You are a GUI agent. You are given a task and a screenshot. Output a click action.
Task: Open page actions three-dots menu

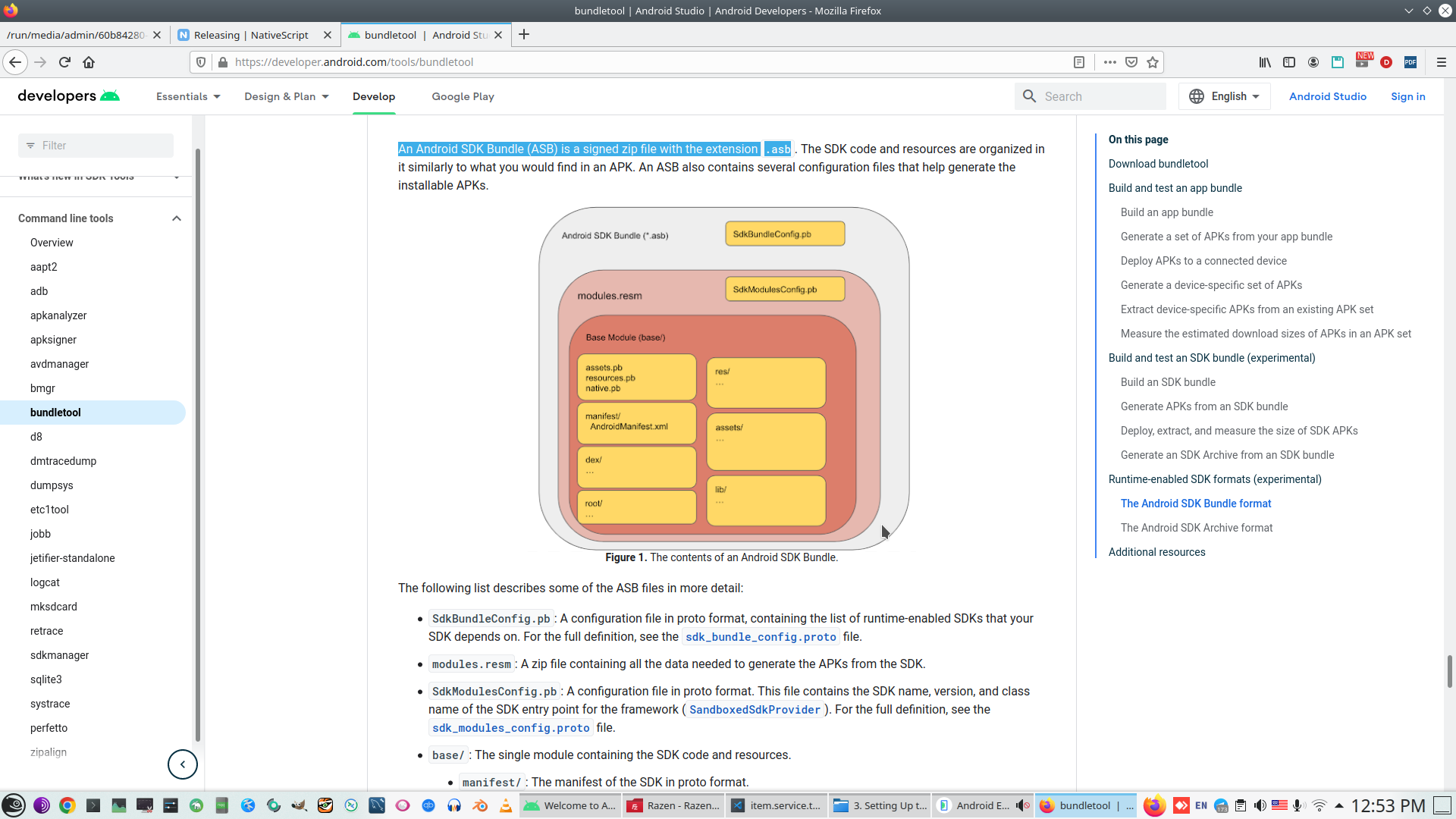coord(1110,62)
